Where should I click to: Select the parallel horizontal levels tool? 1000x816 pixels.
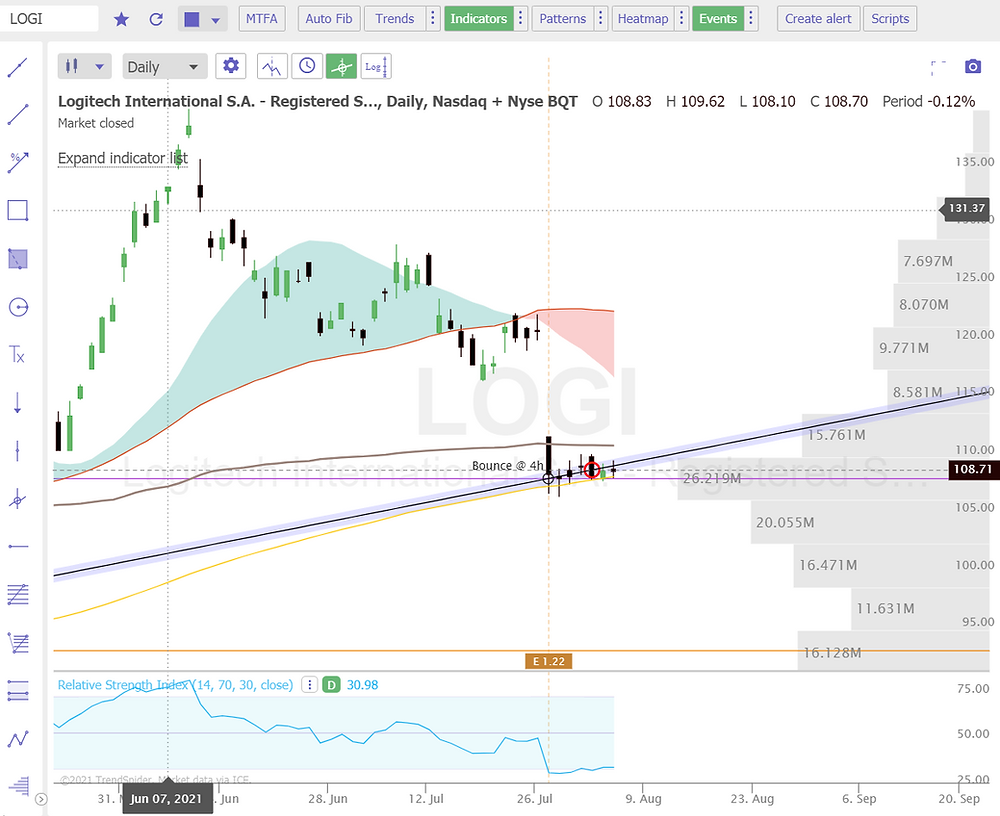18,691
